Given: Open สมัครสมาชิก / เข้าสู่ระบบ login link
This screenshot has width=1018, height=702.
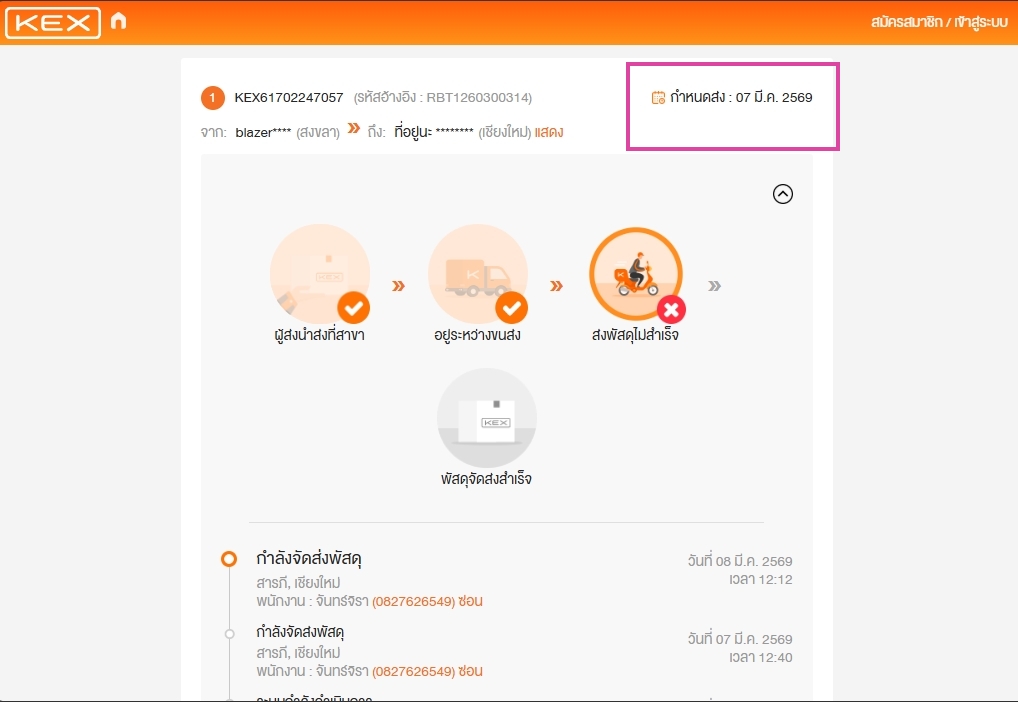Looking at the screenshot, I should tap(939, 21).
